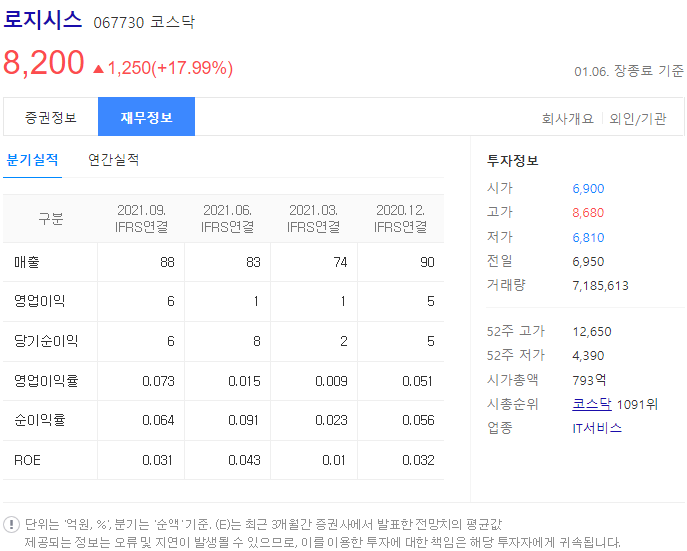Click the 당기순이익 row label

pyautogui.click(x=46, y=341)
